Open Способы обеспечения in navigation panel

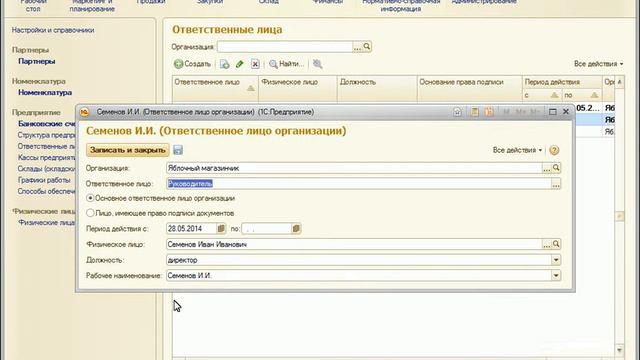pyautogui.click(x=47, y=191)
